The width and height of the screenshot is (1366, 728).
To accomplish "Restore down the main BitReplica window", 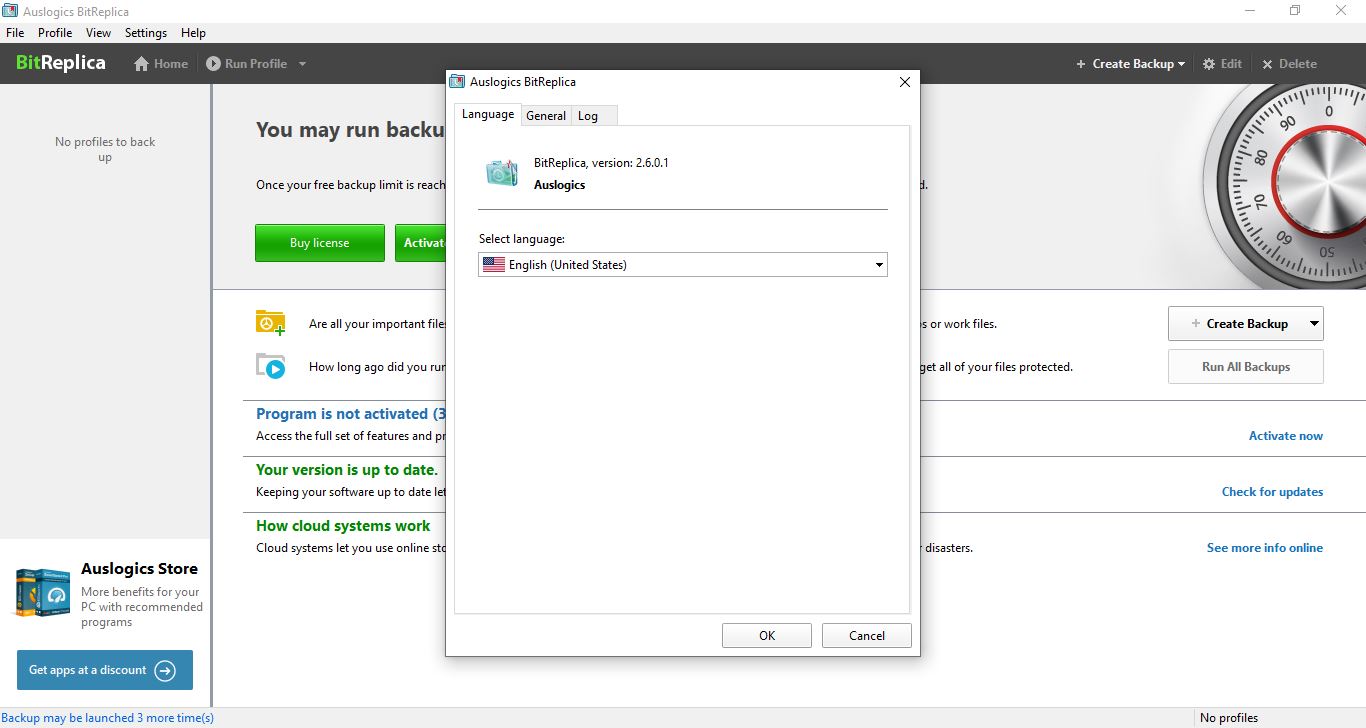I will coord(1295,11).
